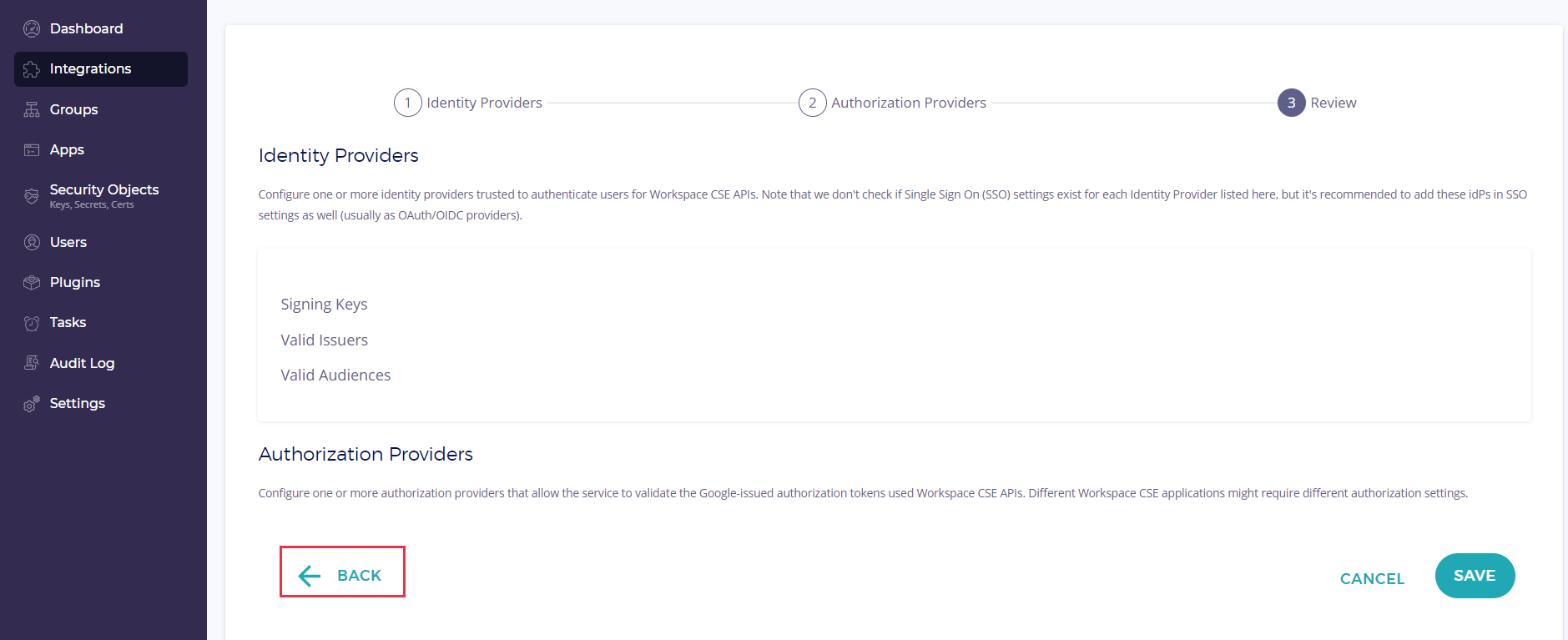The width and height of the screenshot is (1568, 640).
Task: Open Security Objects menu item
Action: [103, 190]
